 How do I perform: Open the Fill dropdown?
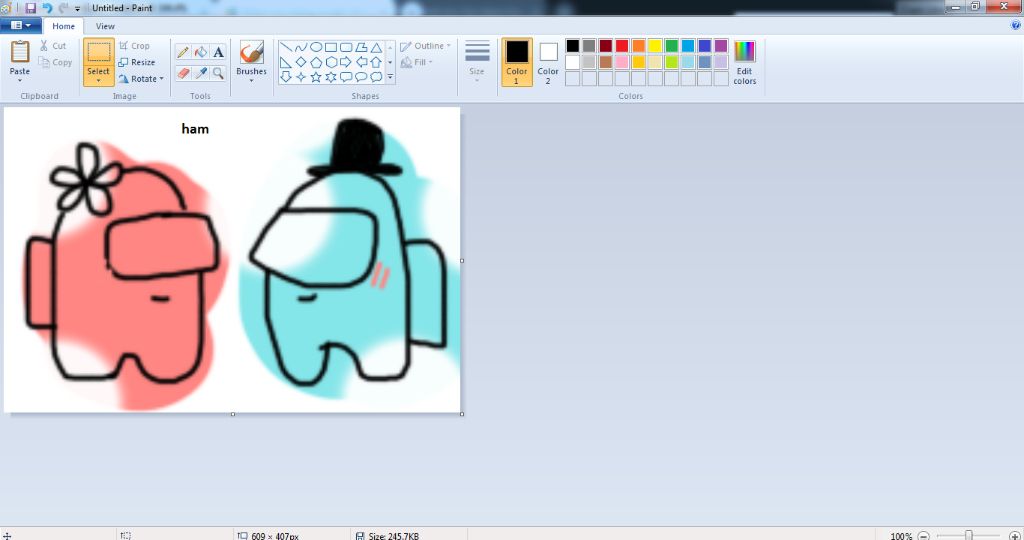417,62
